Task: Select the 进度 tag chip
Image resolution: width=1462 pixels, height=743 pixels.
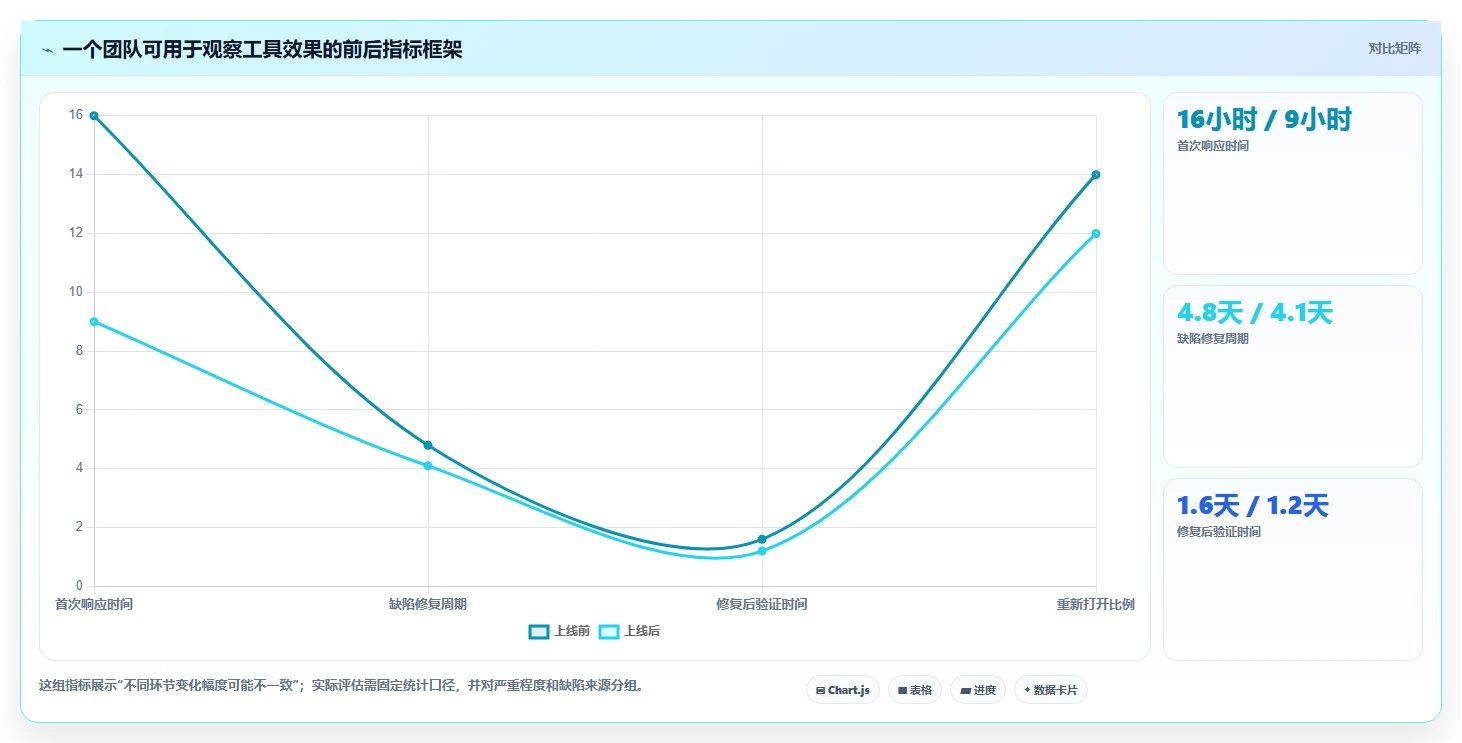Action: [978, 690]
